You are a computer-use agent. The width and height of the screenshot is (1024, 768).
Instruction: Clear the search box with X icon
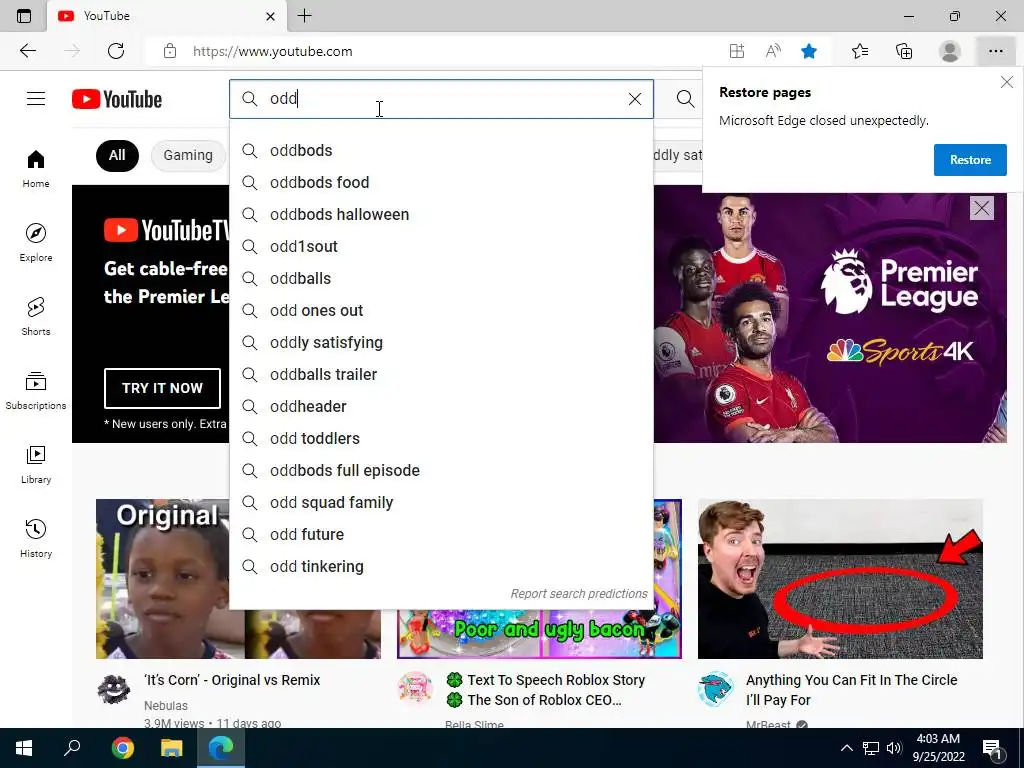click(x=635, y=99)
